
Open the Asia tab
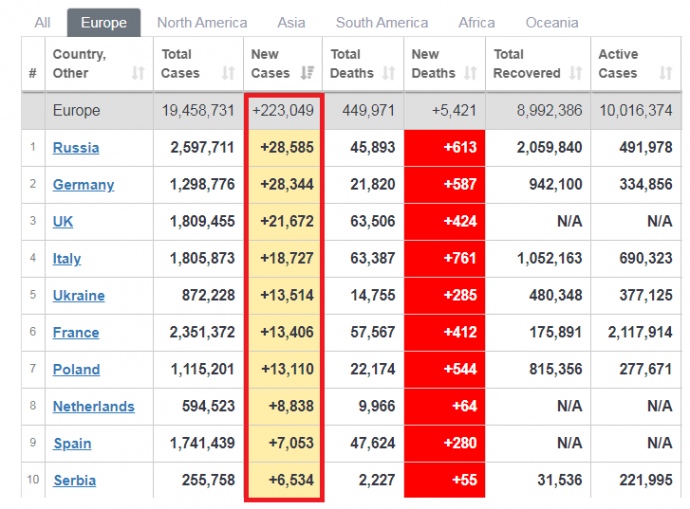291,22
